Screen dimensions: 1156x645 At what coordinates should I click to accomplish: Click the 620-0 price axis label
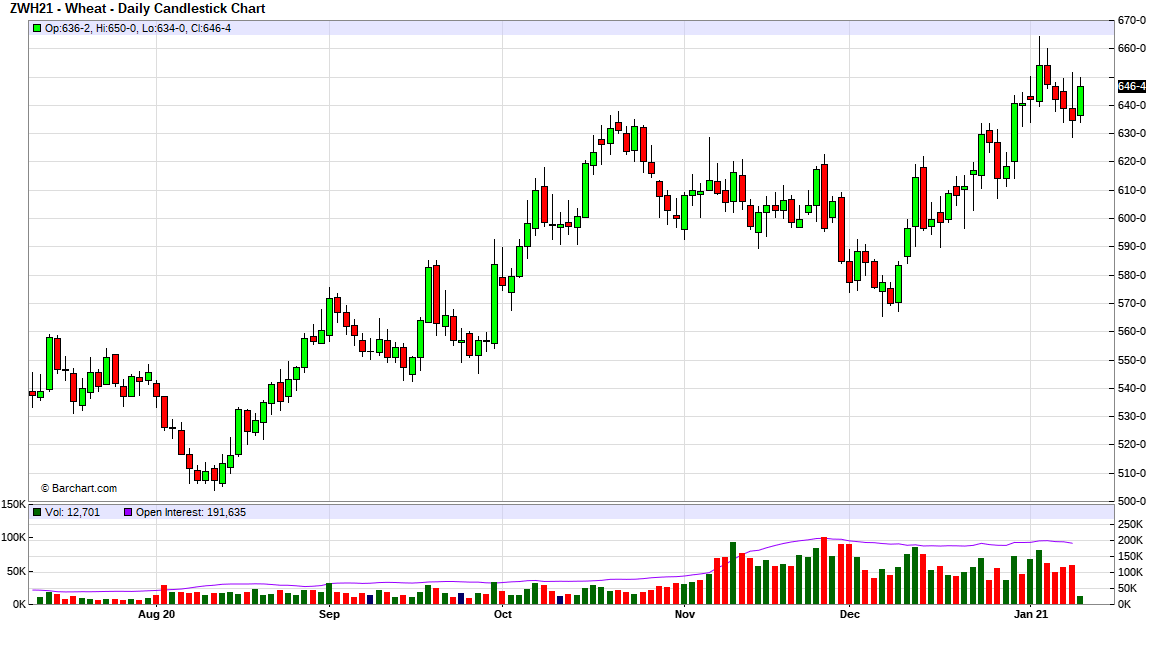[1132, 161]
